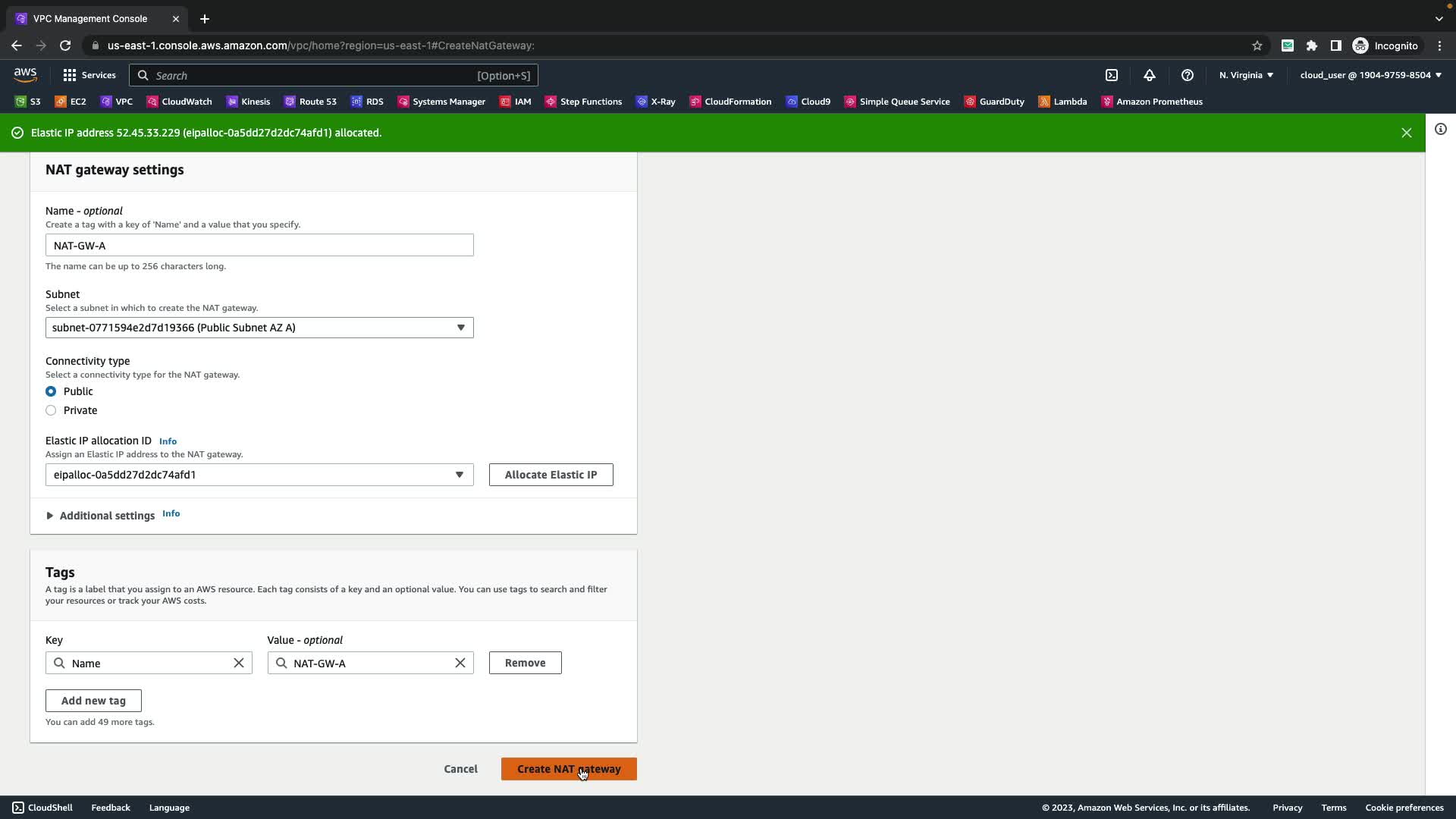Viewport: 1456px width, 819px height.
Task: Open the Services grid menu
Action: point(89,75)
